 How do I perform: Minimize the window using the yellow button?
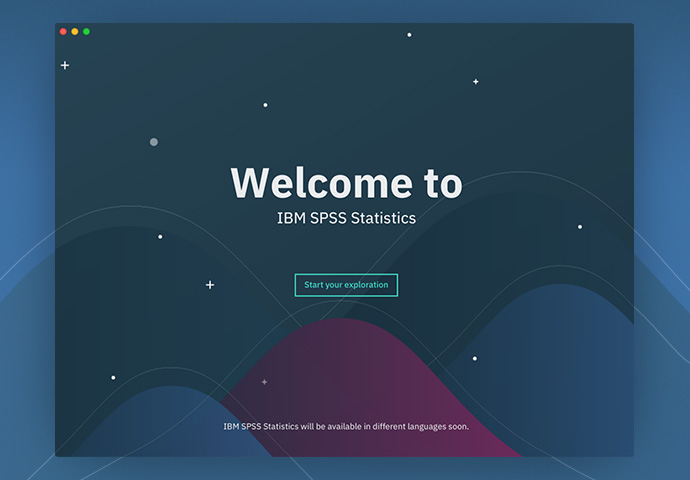(74, 32)
